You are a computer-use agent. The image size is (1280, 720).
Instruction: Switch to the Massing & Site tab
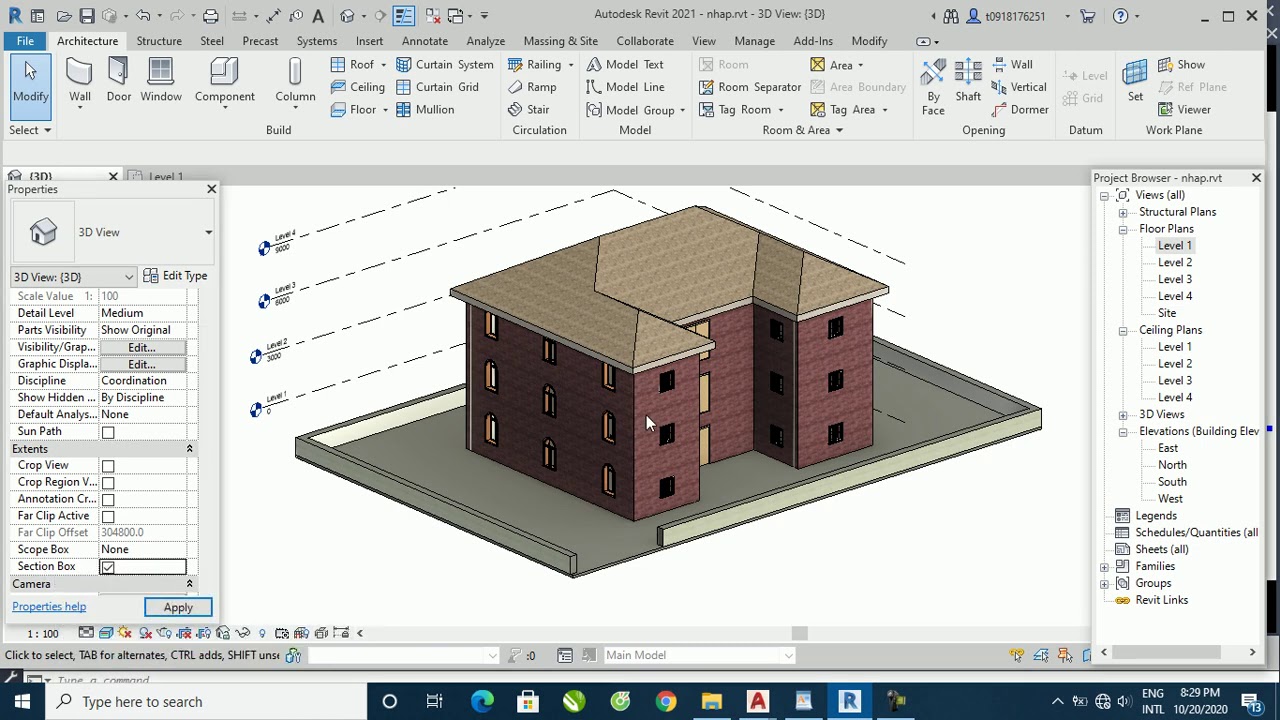coord(560,41)
